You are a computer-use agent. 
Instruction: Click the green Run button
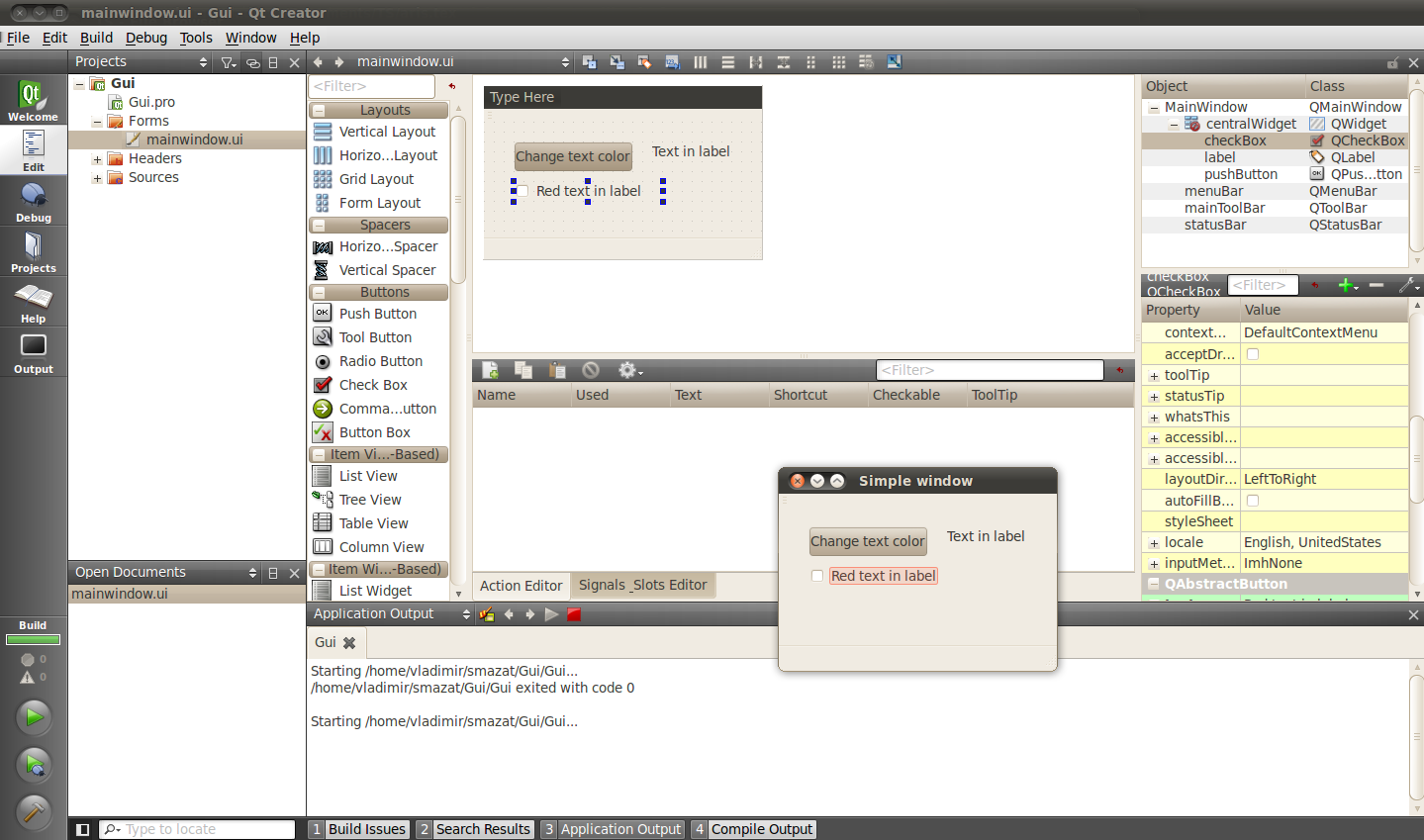33,716
